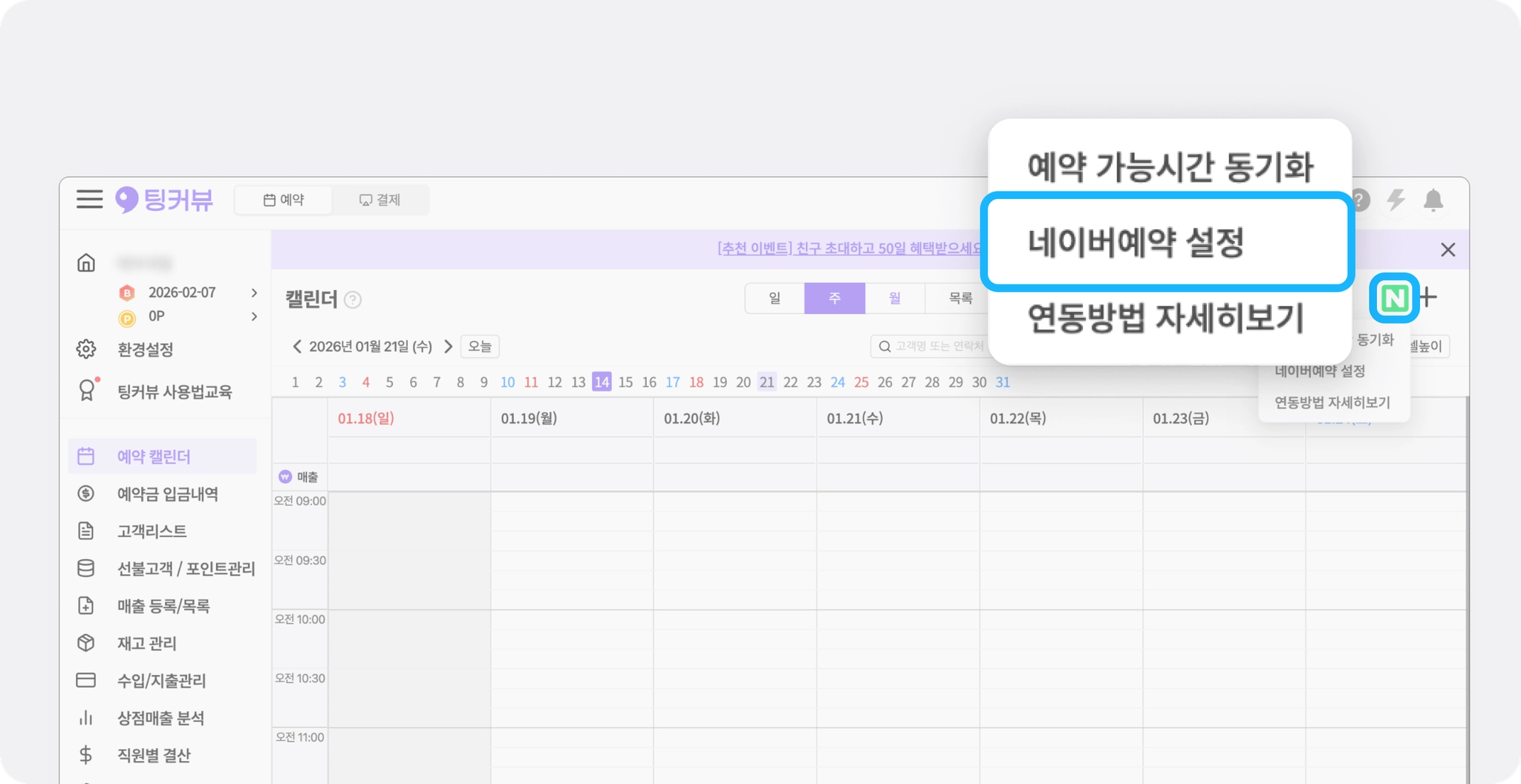Switch to the 결제 tab
Screen dimensions: 1521x784
click(380, 200)
